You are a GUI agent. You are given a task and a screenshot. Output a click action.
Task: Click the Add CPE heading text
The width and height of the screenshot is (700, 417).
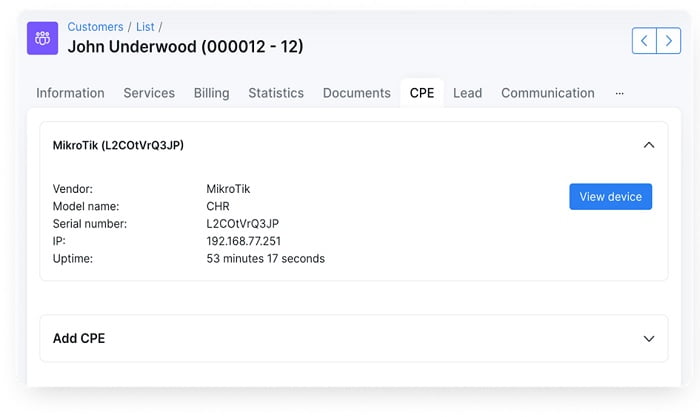point(79,339)
